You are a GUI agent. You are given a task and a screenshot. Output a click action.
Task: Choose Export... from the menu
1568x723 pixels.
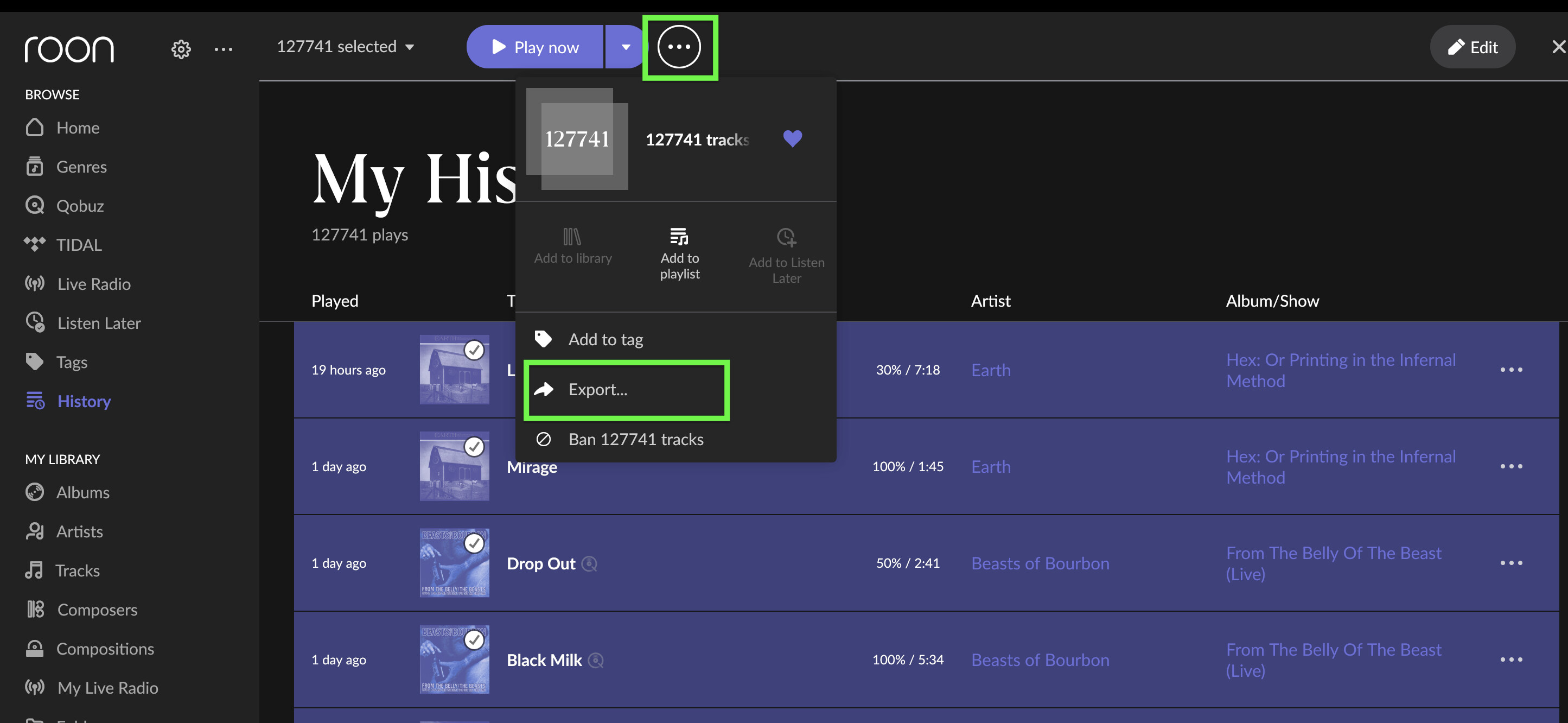pos(597,389)
